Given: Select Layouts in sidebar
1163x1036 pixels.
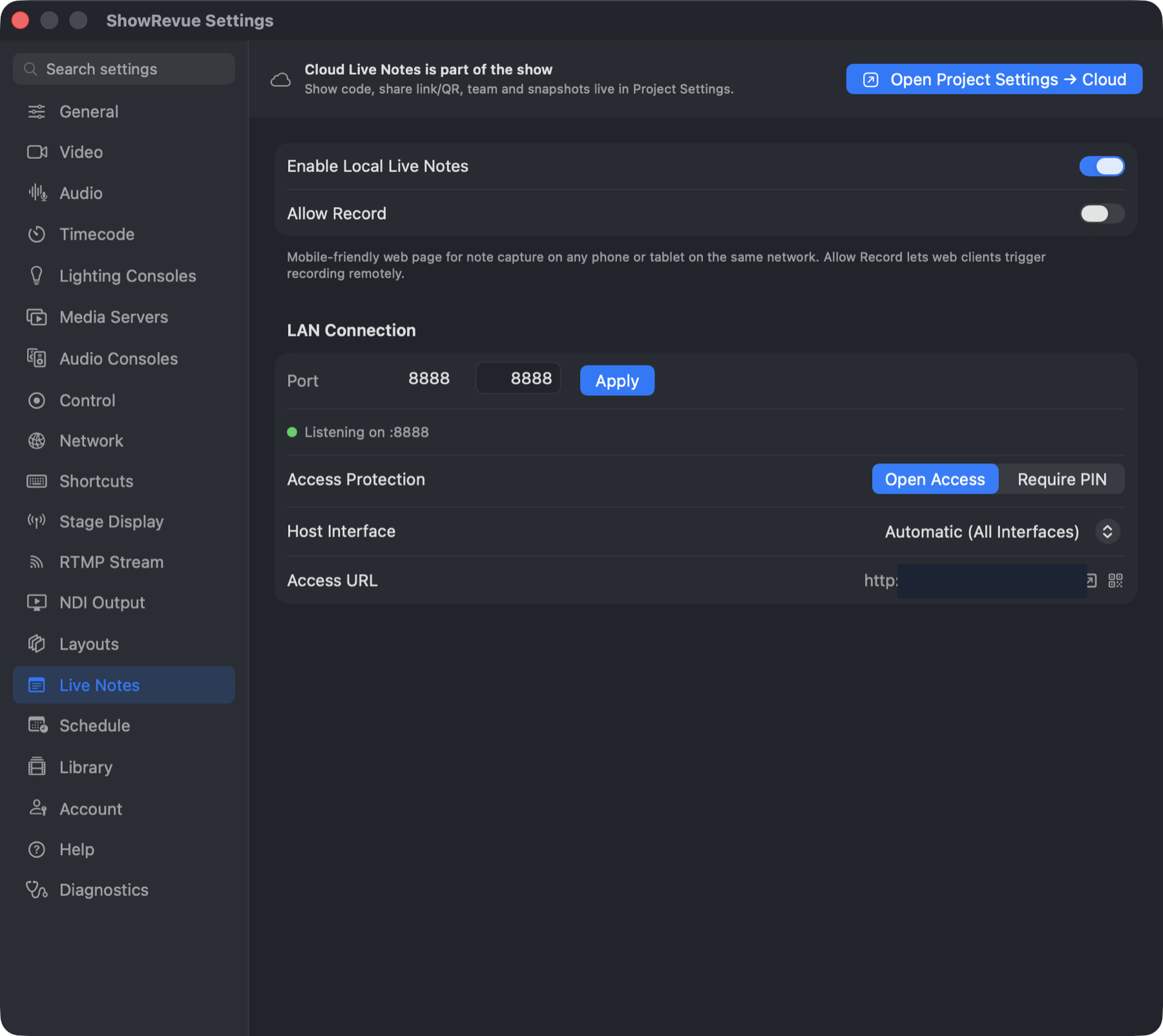Looking at the screenshot, I should [x=123, y=643].
